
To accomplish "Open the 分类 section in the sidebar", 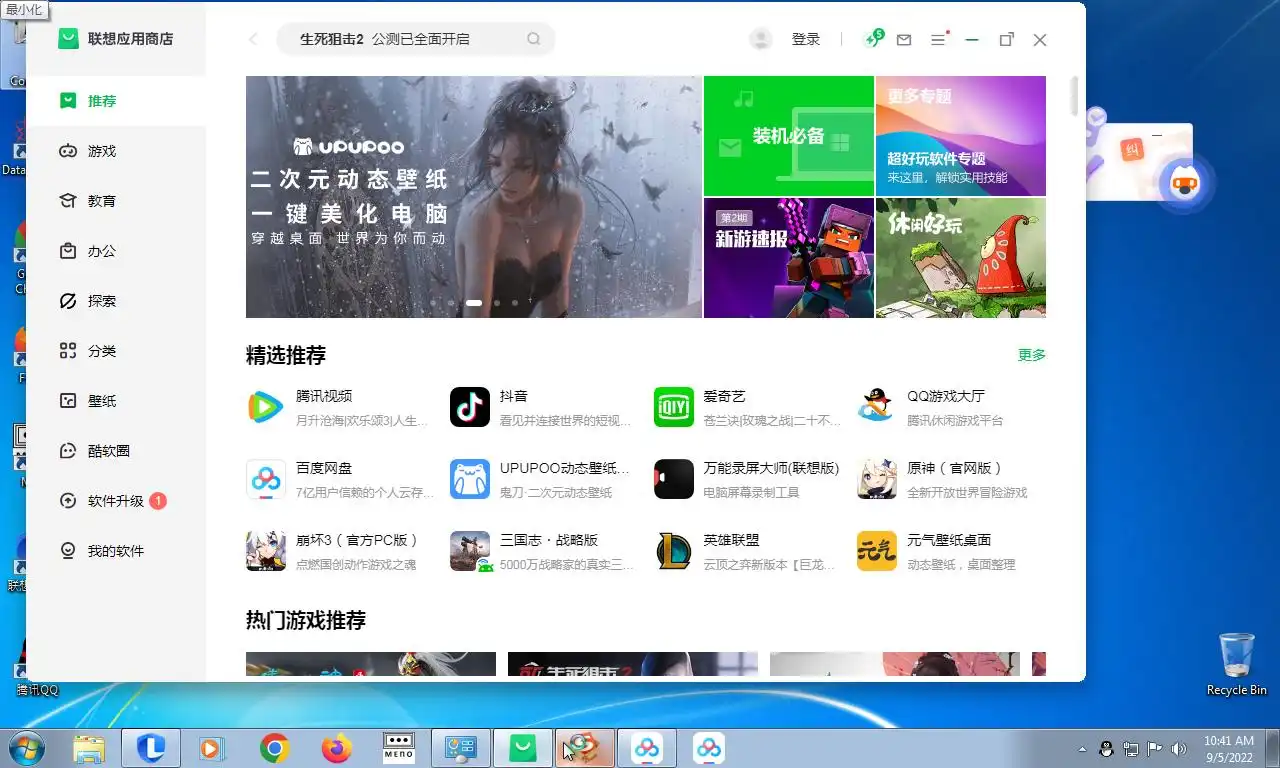I will pyautogui.click(x=116, y=351).
